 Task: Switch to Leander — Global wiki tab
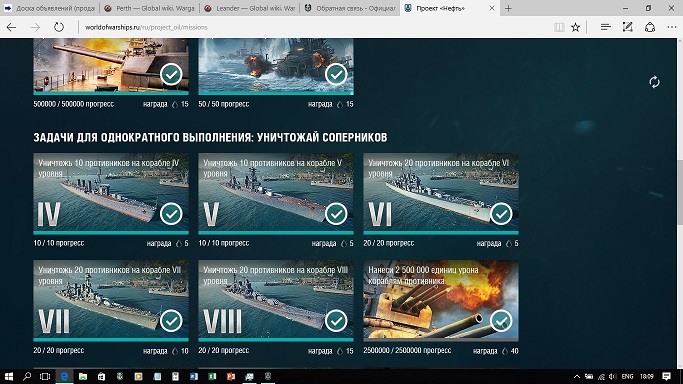(x=250, y=8)
